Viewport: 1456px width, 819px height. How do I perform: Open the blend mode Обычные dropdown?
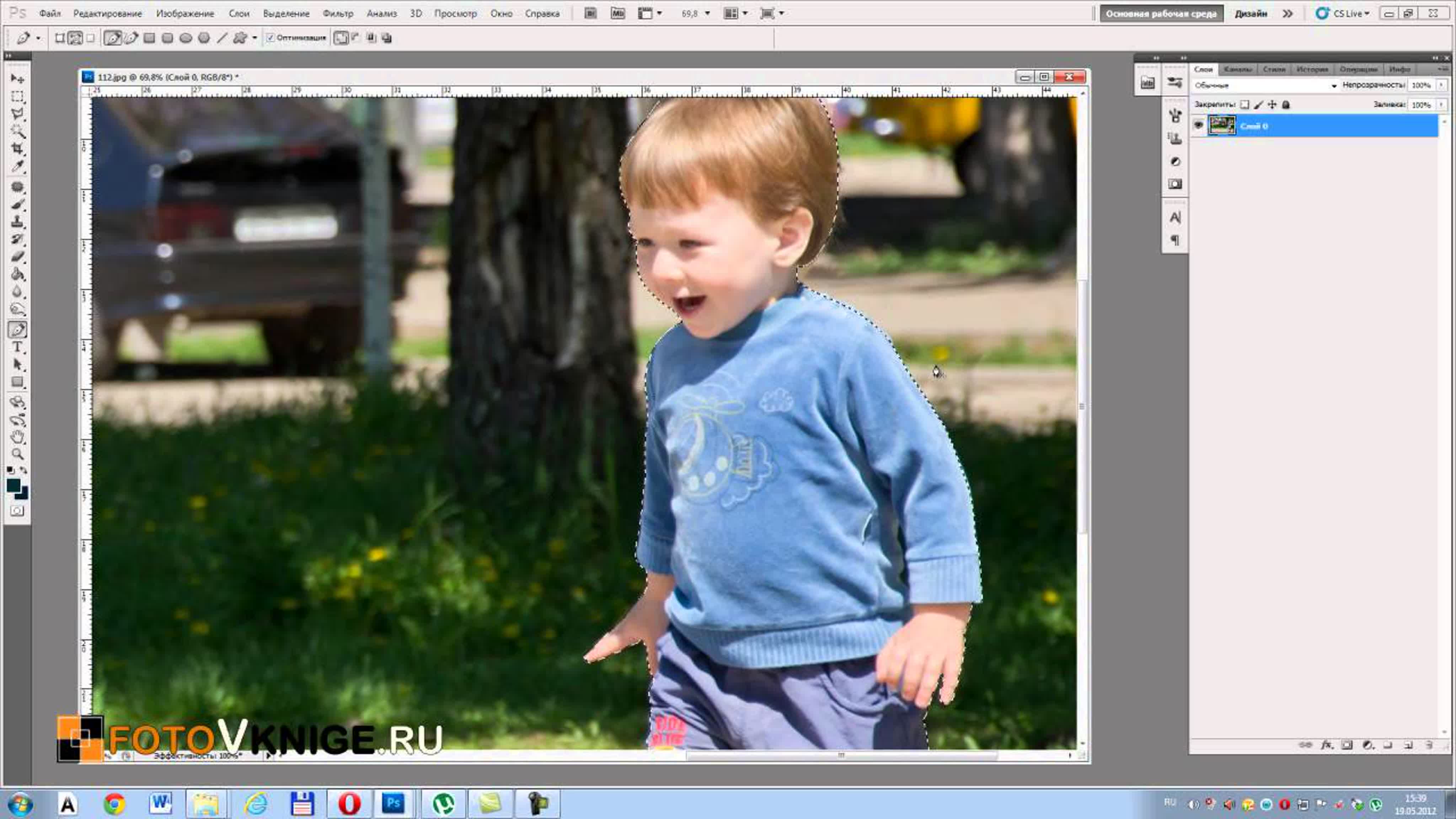coord(1265,85)
